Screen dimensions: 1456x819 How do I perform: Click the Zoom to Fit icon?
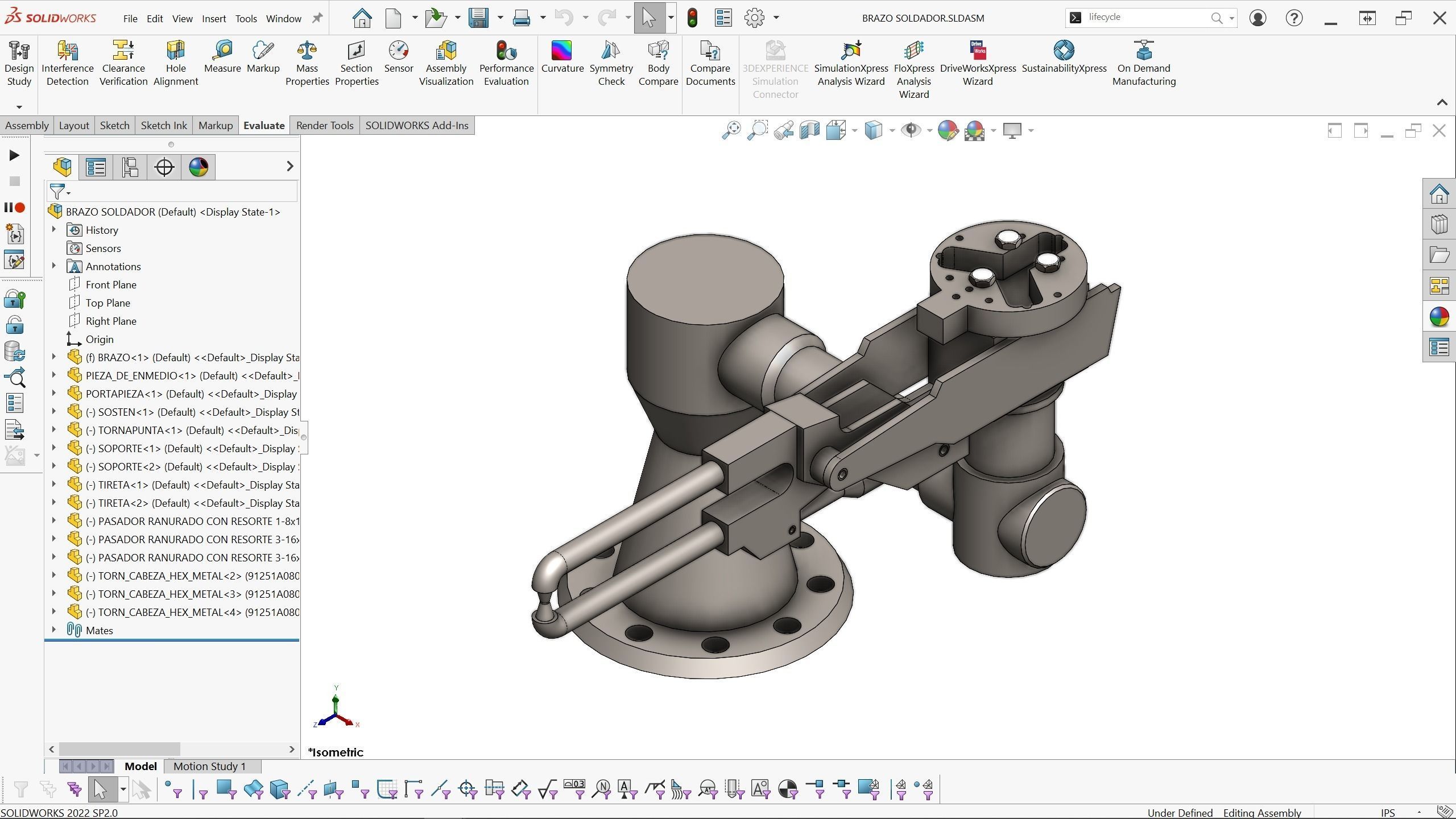point(731,131)
